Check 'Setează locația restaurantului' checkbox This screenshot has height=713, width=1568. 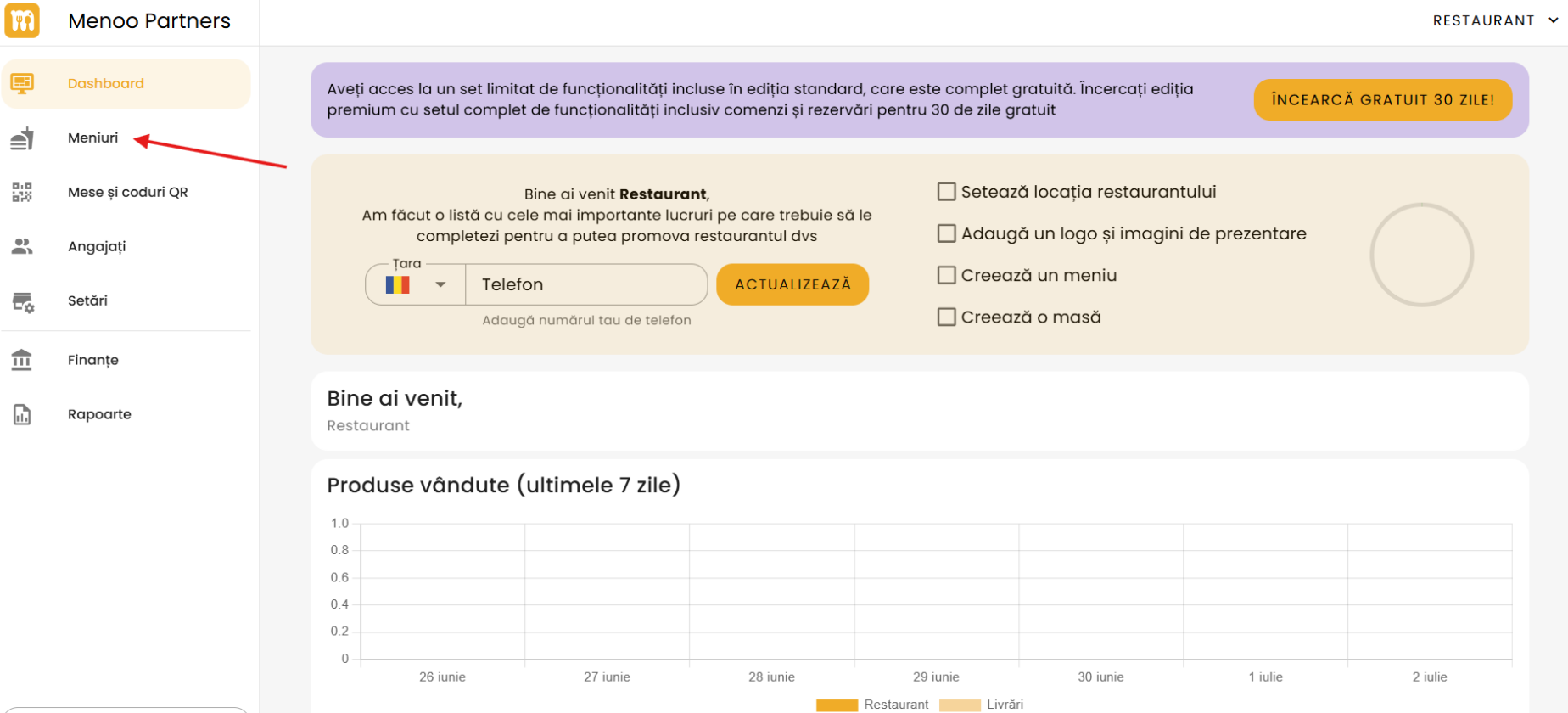pyautogui.click(x=946, y=192)
